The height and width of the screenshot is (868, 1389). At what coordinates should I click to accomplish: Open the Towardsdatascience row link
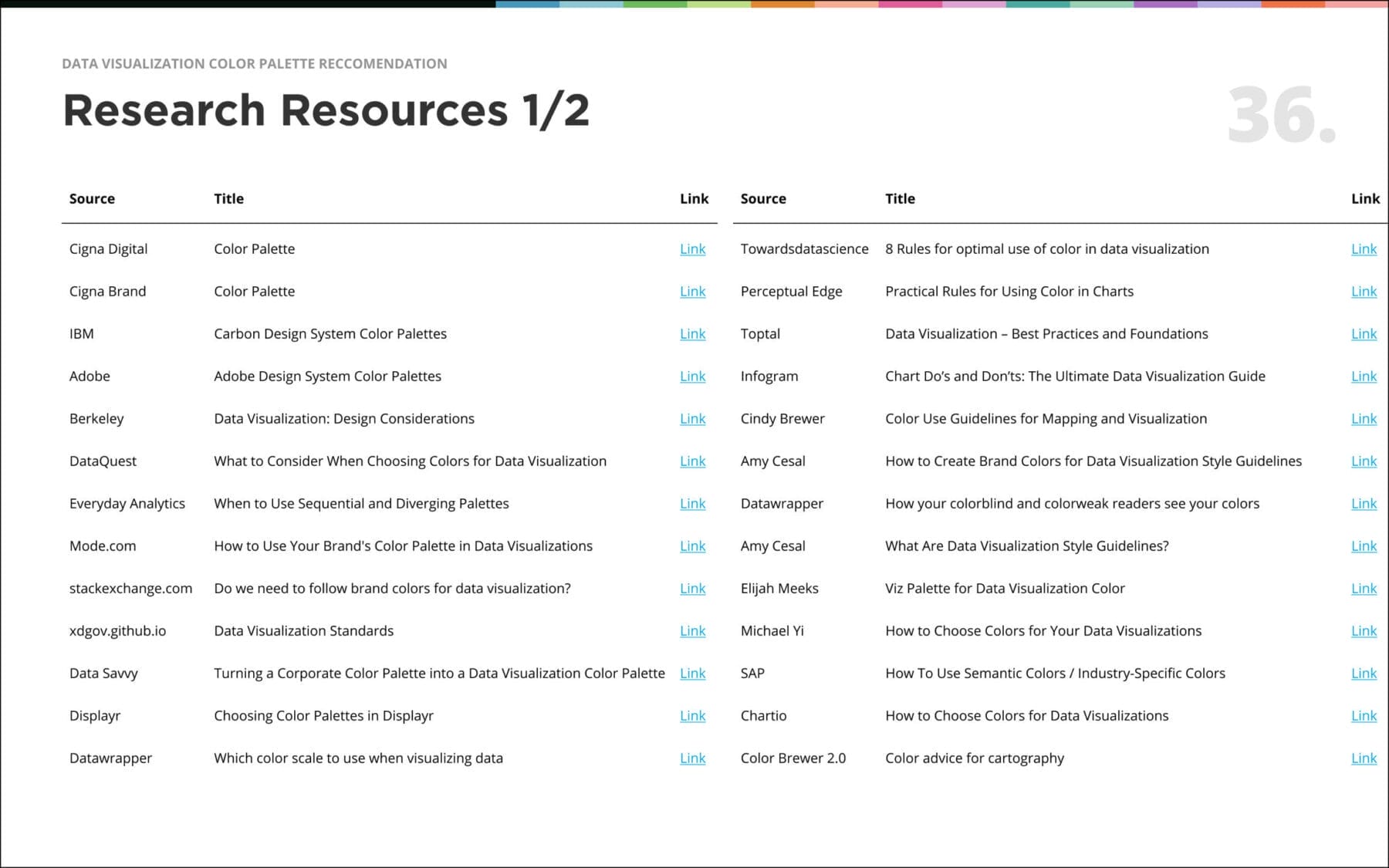1364,249
